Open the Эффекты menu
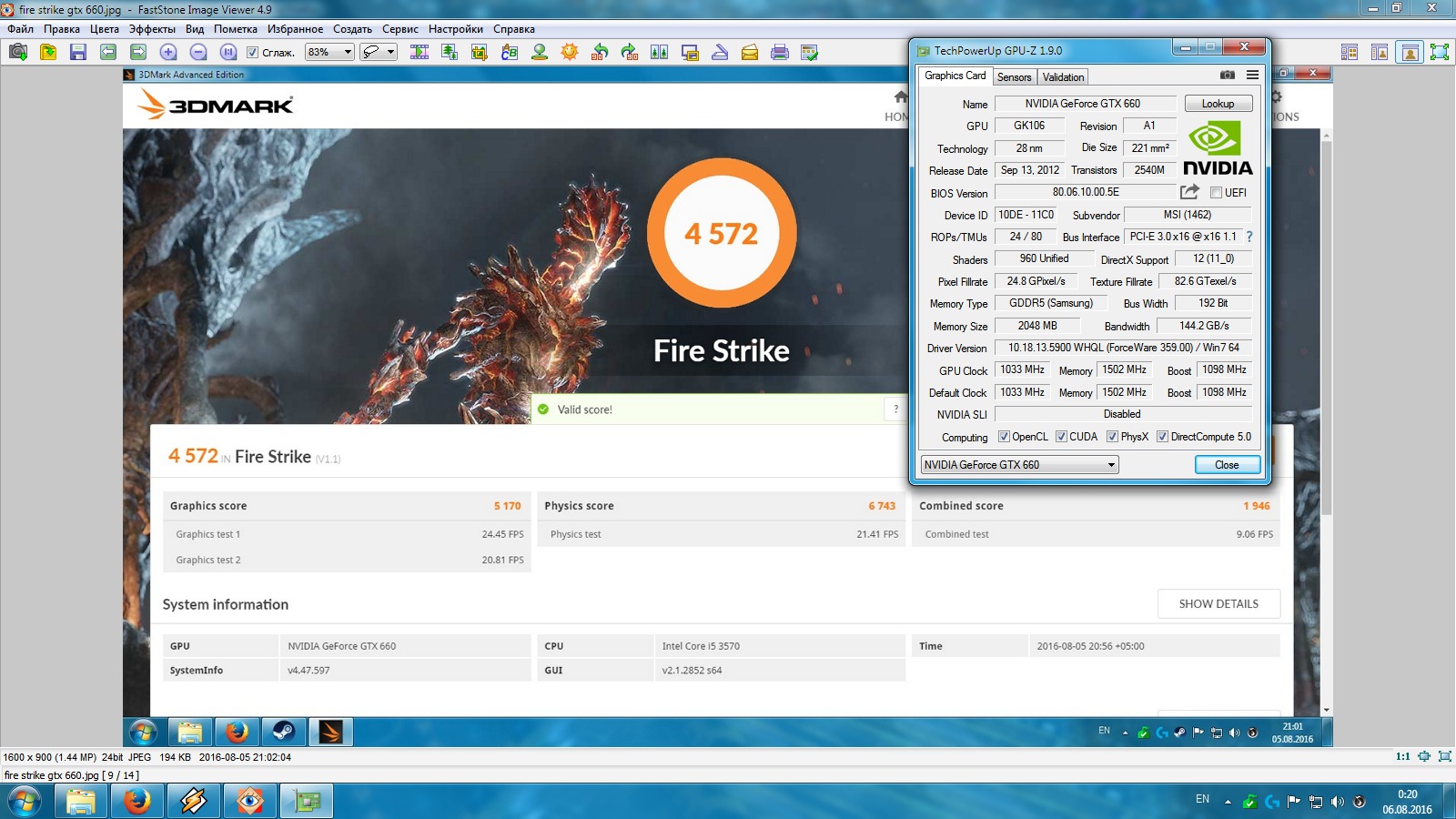 [x=152, y=29]
